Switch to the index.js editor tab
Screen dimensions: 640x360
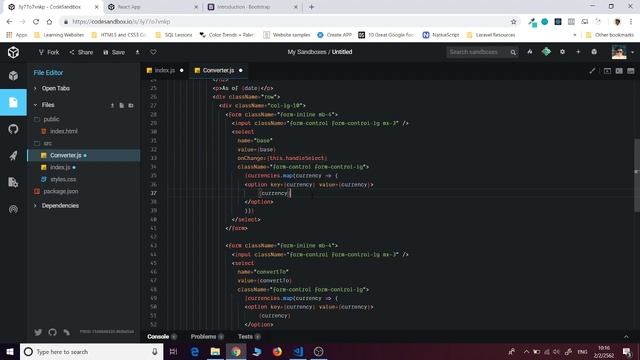click(165, 70)
